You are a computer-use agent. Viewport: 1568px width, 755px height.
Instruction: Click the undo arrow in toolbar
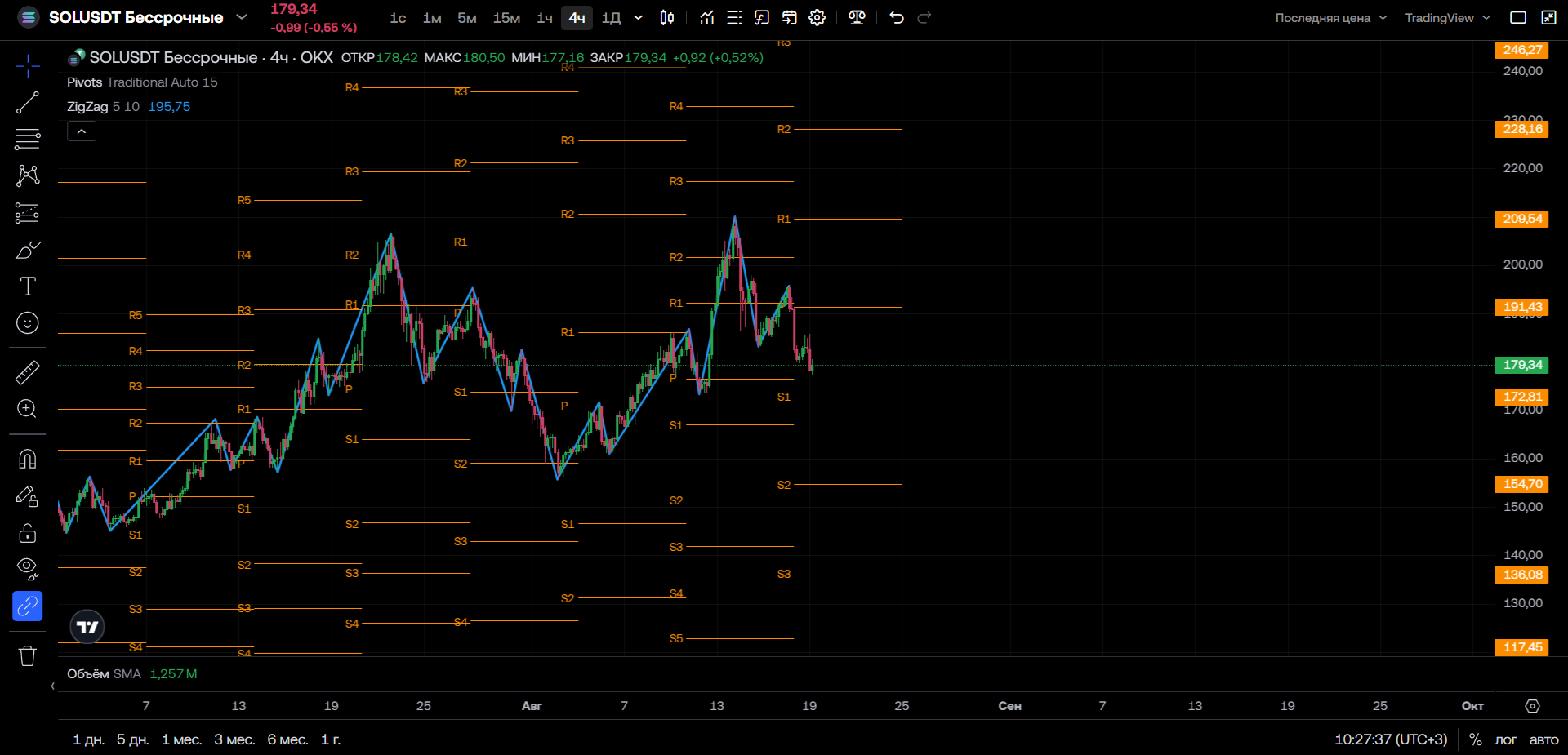pos(897,18)
